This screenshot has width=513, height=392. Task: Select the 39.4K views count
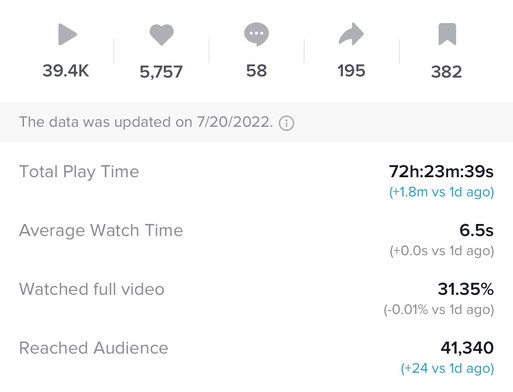(x=66, y=71)
